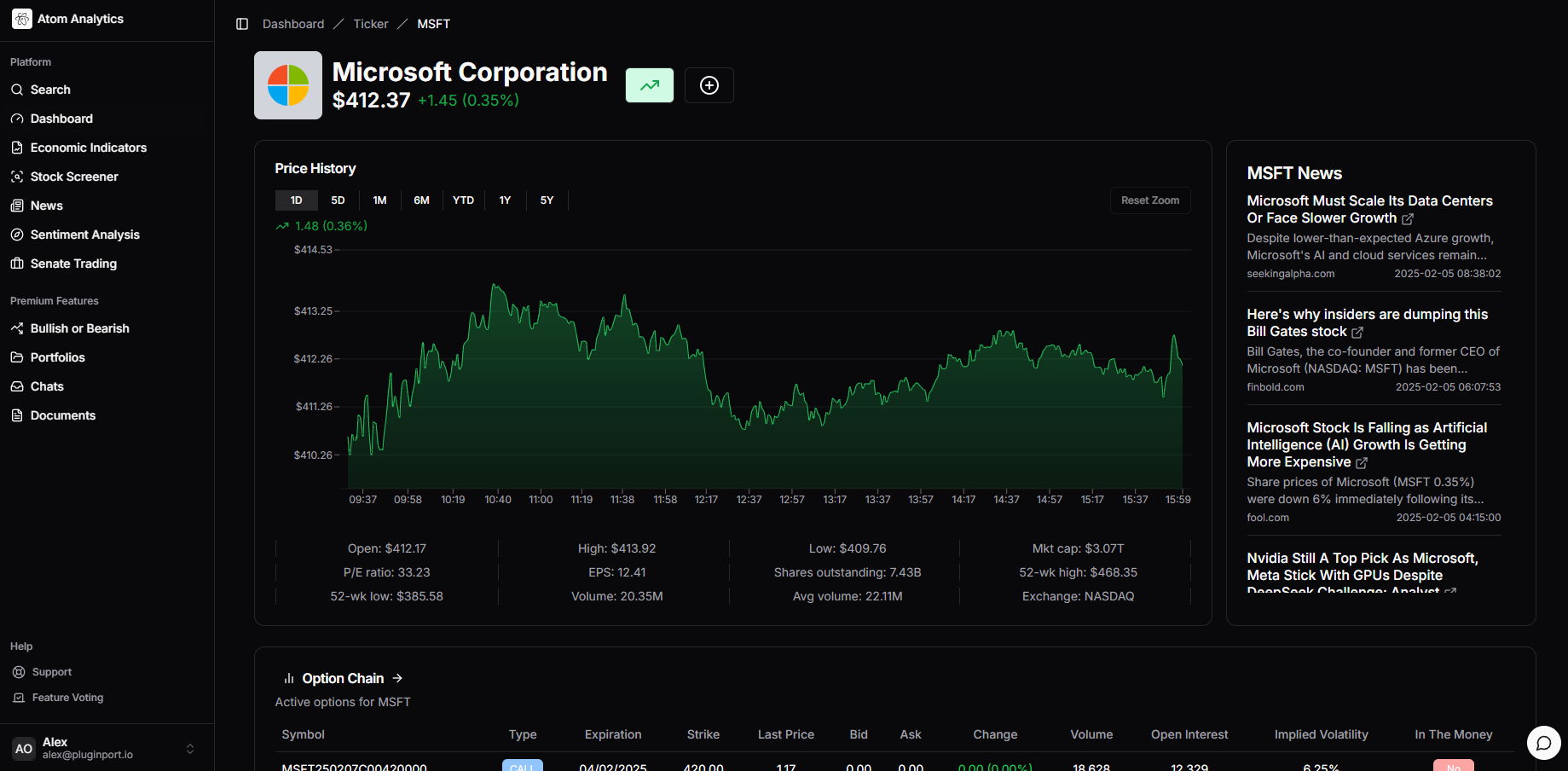Sort by Open Interest column header
The height and width of the screenshot is (771, 1568).
(1189, 734)
